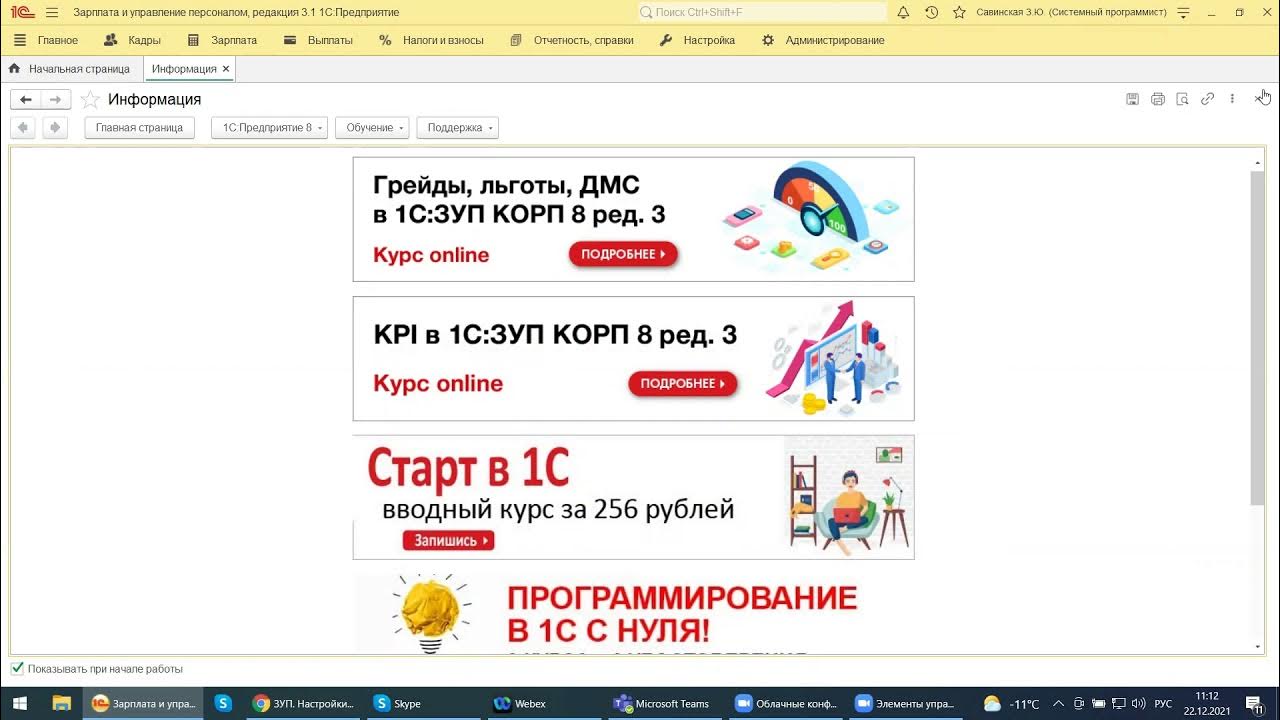Get link to this page icon
The image size is (1280, 720).
pyautogui.click(x=1207, y=99)
